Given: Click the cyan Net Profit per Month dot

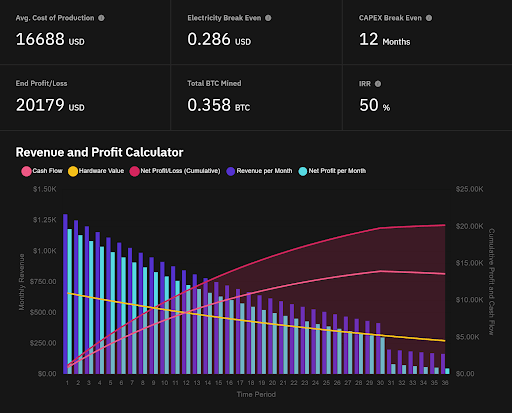Looking at the screenshot, I should click(303, 171).
